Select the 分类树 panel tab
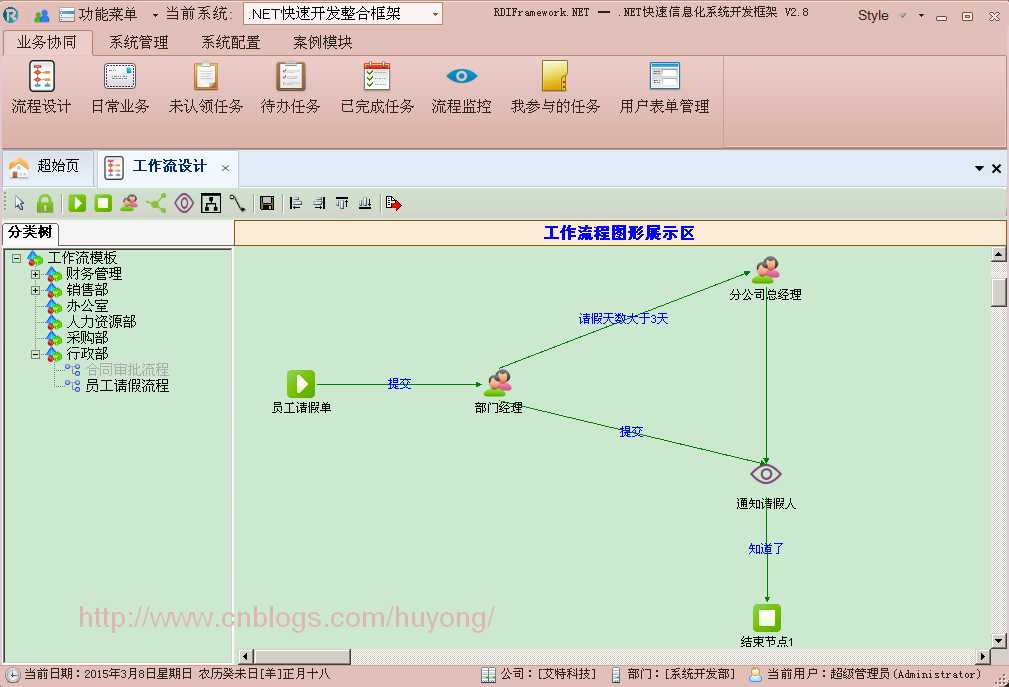Viewport: 1009px width, 687px height. tap(30, 232)
